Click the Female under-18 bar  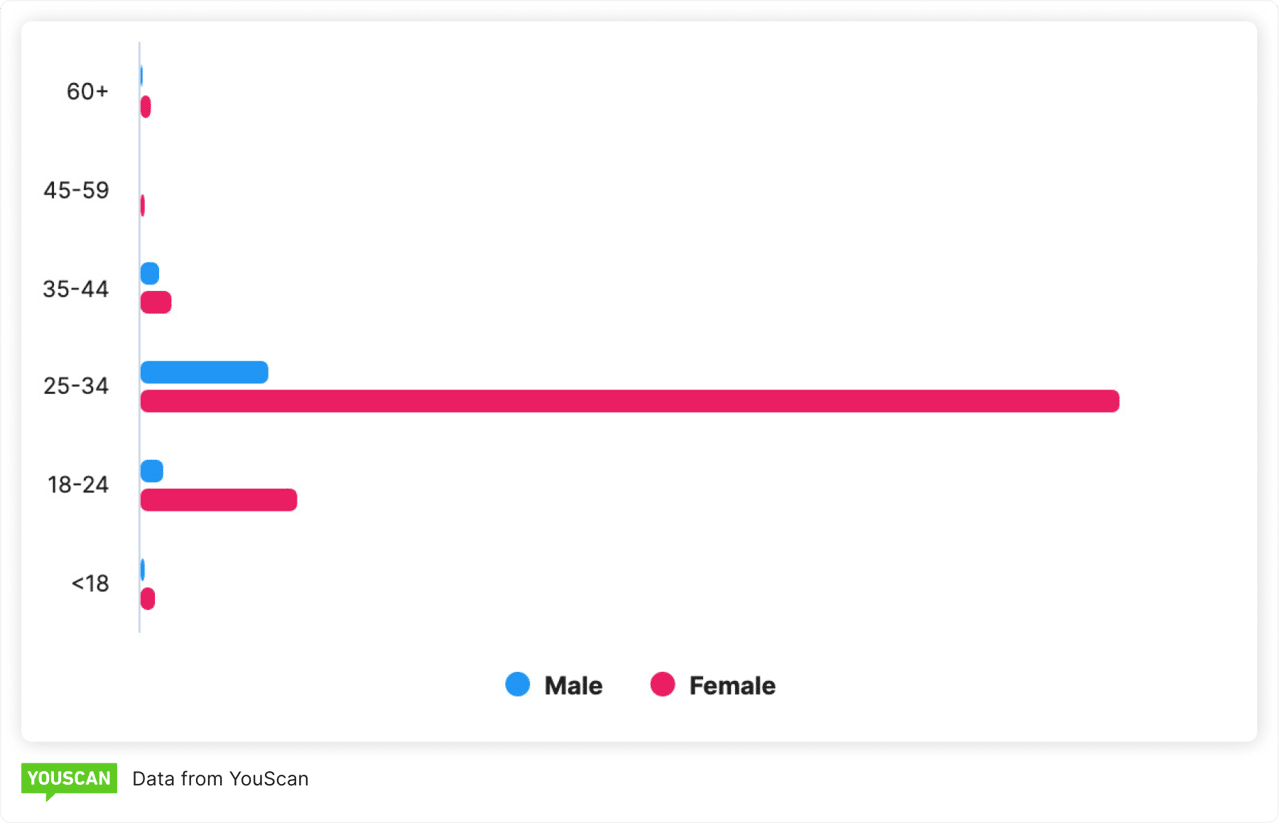147,599
